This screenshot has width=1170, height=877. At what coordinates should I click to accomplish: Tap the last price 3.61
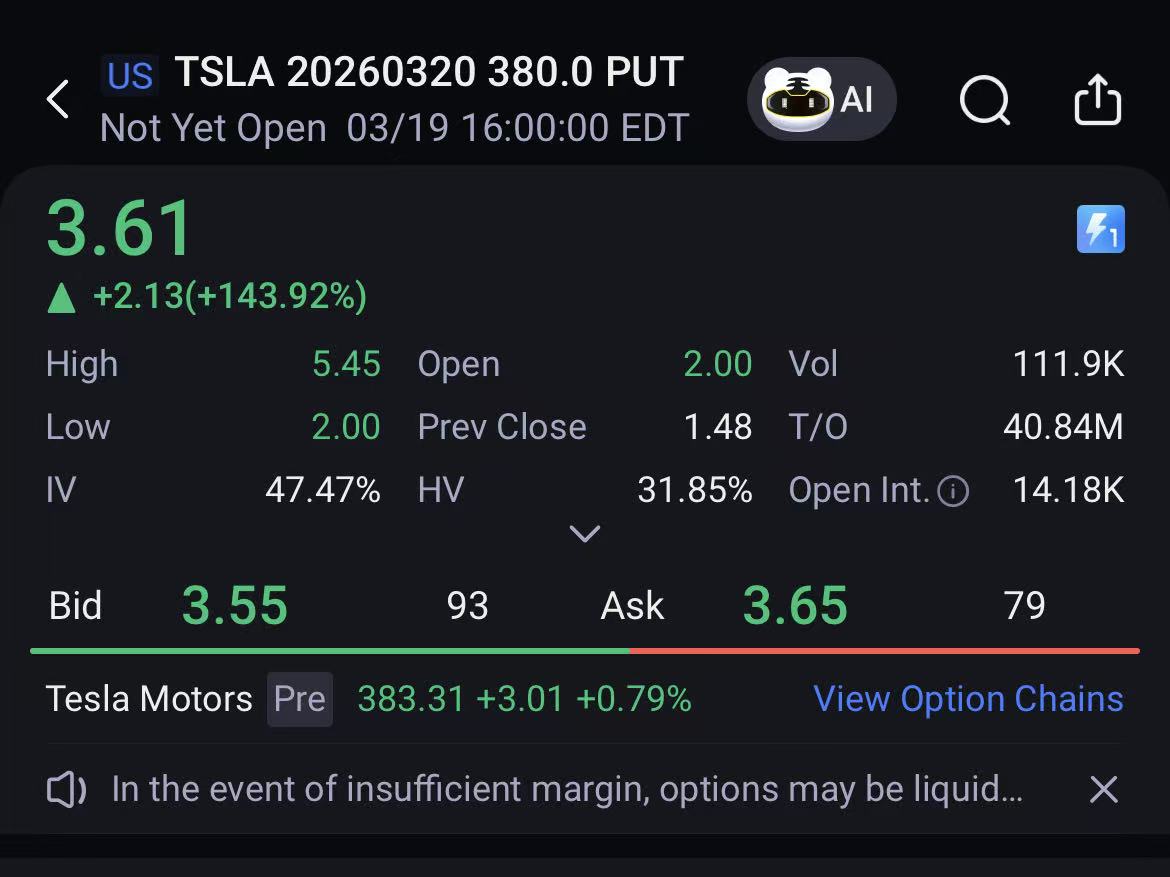tap(120, 229)
